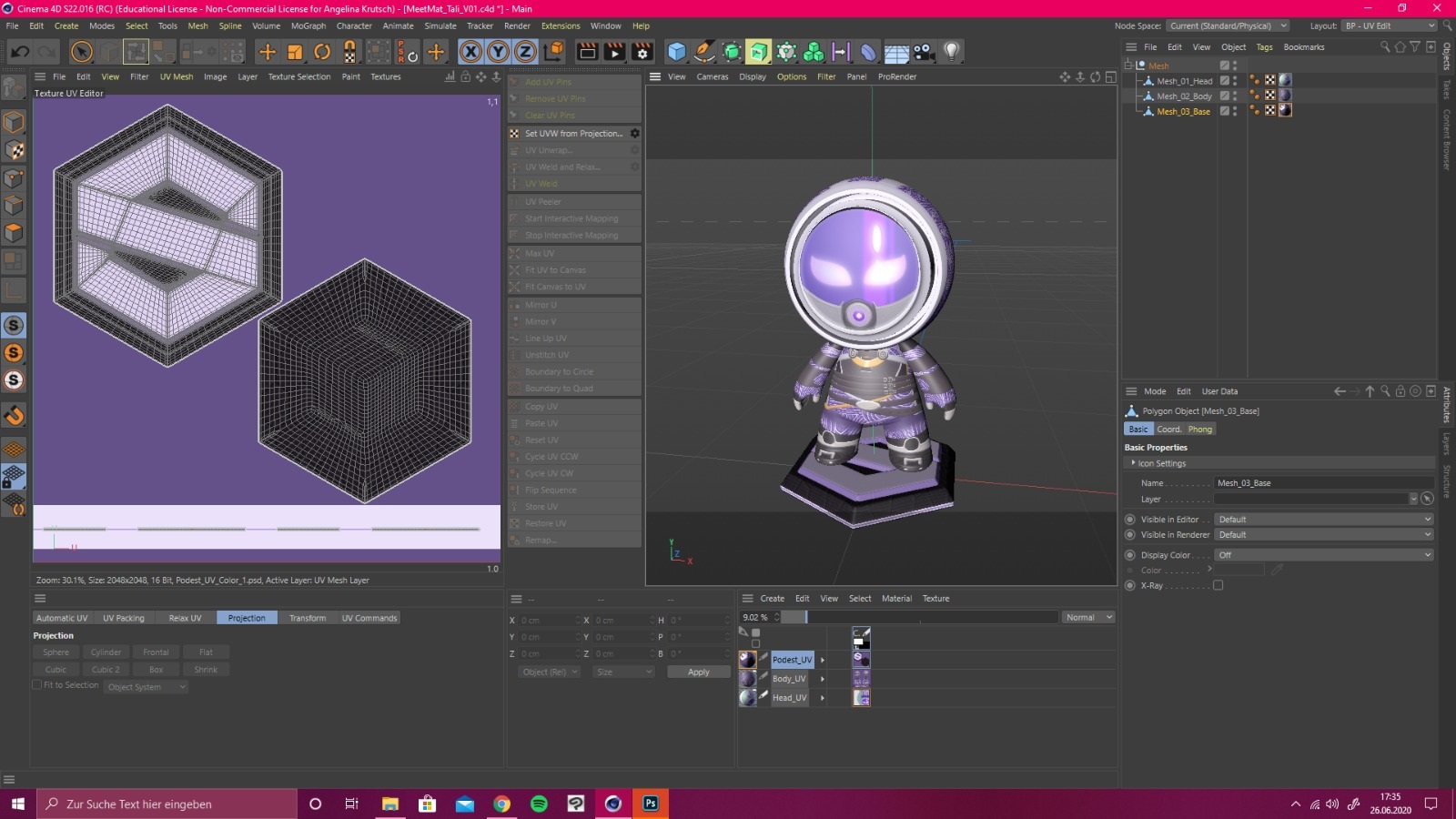Open the Visible in Editor dropdown

click(1324, 520)
